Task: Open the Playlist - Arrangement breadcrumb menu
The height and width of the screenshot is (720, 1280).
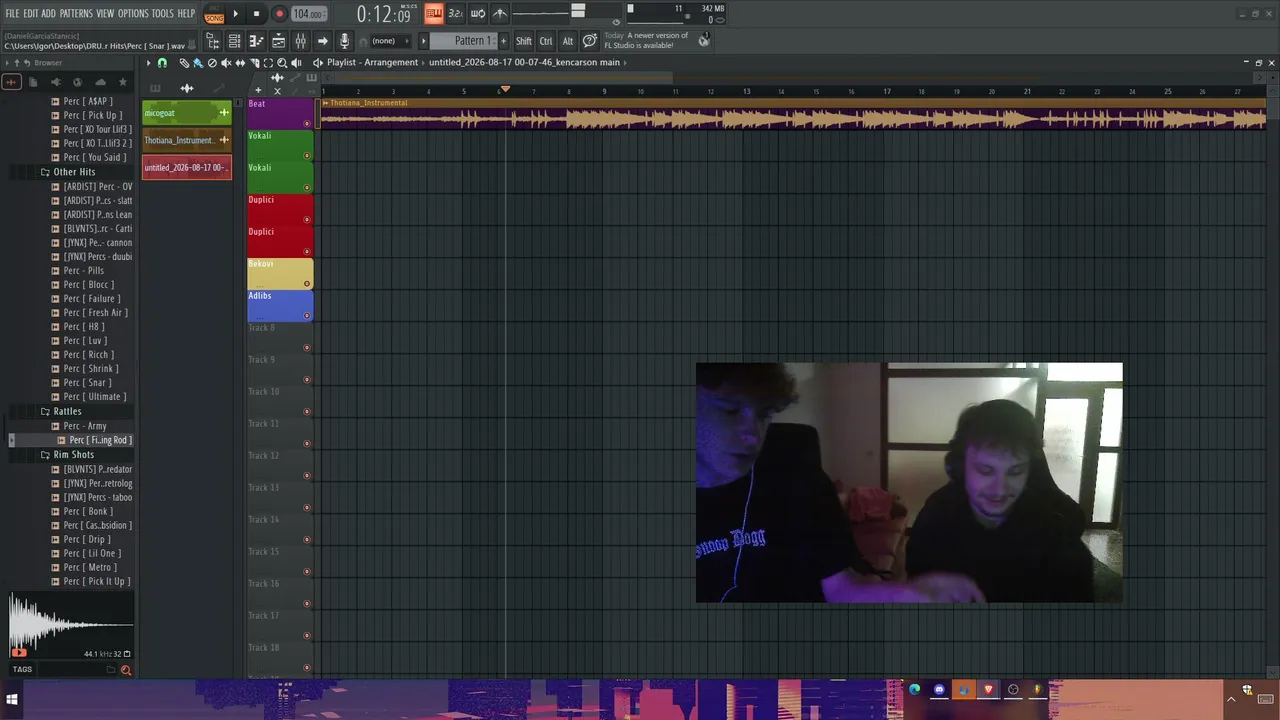Action: pyautogui.click(x=372, y=62)
